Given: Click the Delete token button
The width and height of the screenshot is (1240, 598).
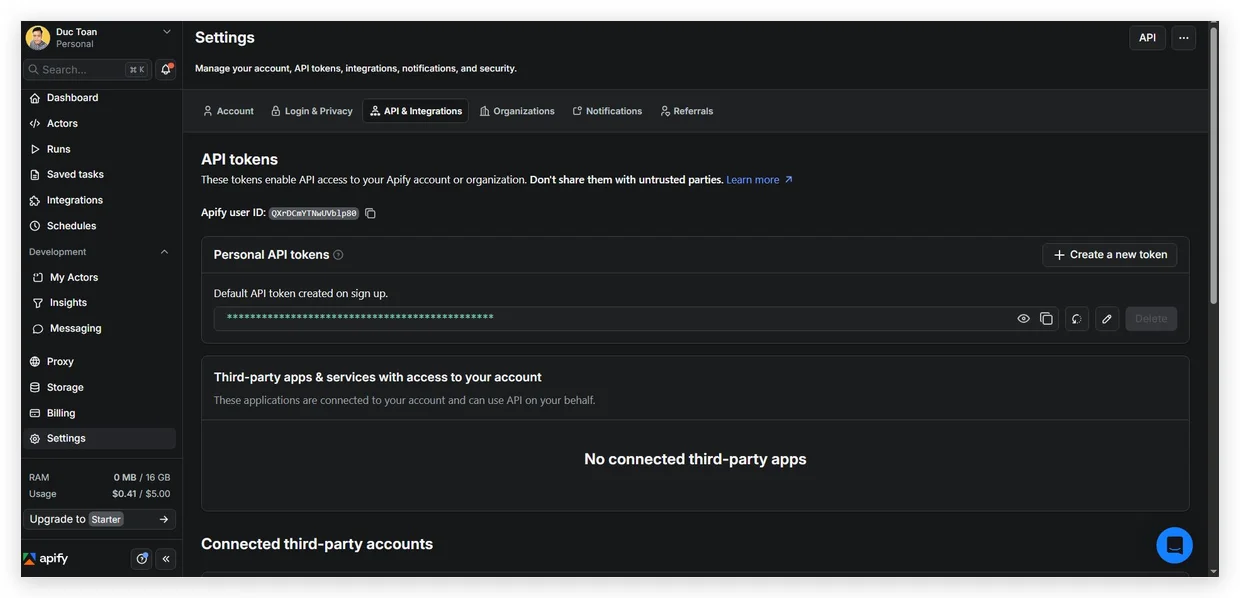Looking at the screenshot, I should (x=1151, y=319).
